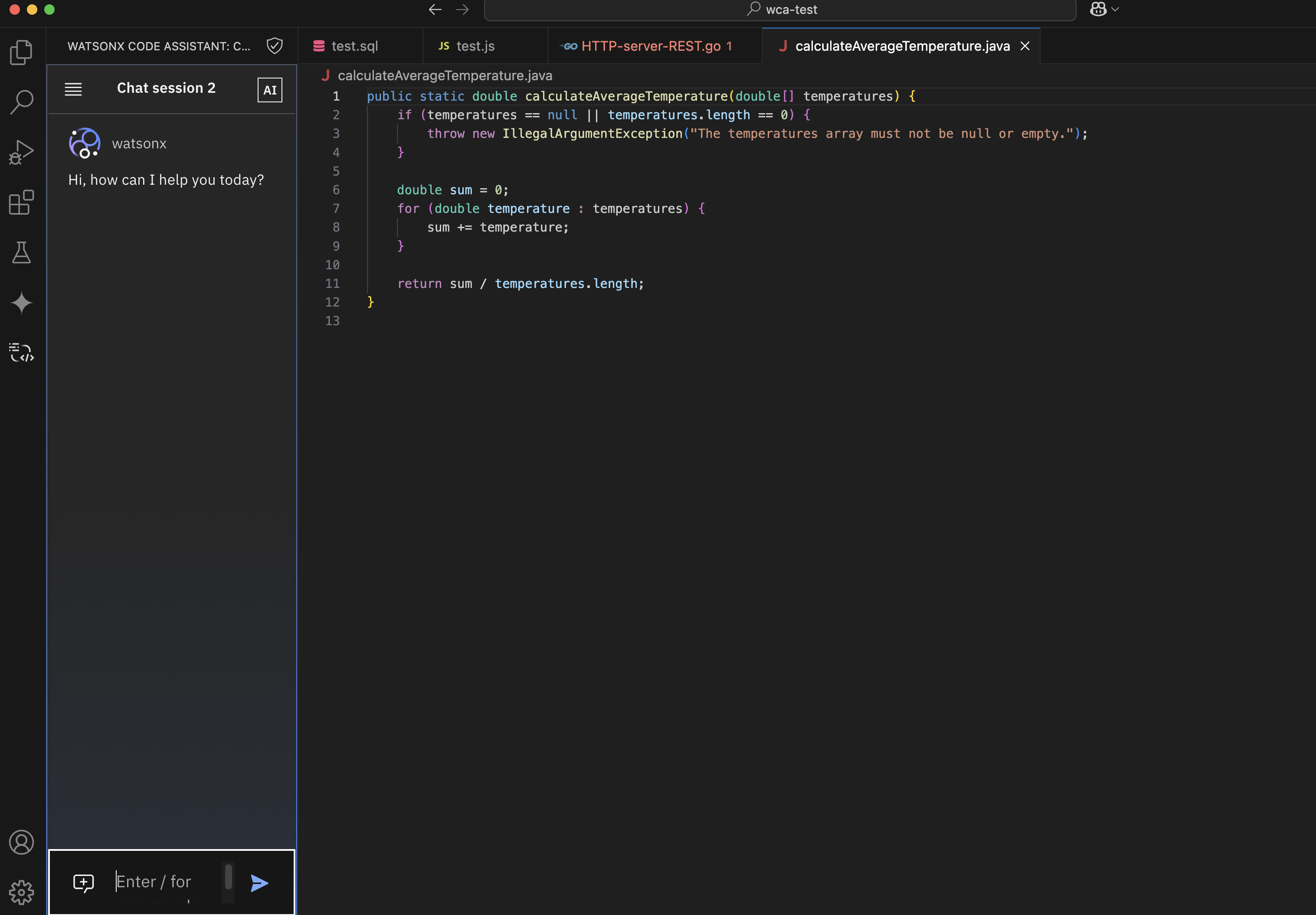Click the 'if' keyword on line 2
1316x915 pixels.
(405, 114)
